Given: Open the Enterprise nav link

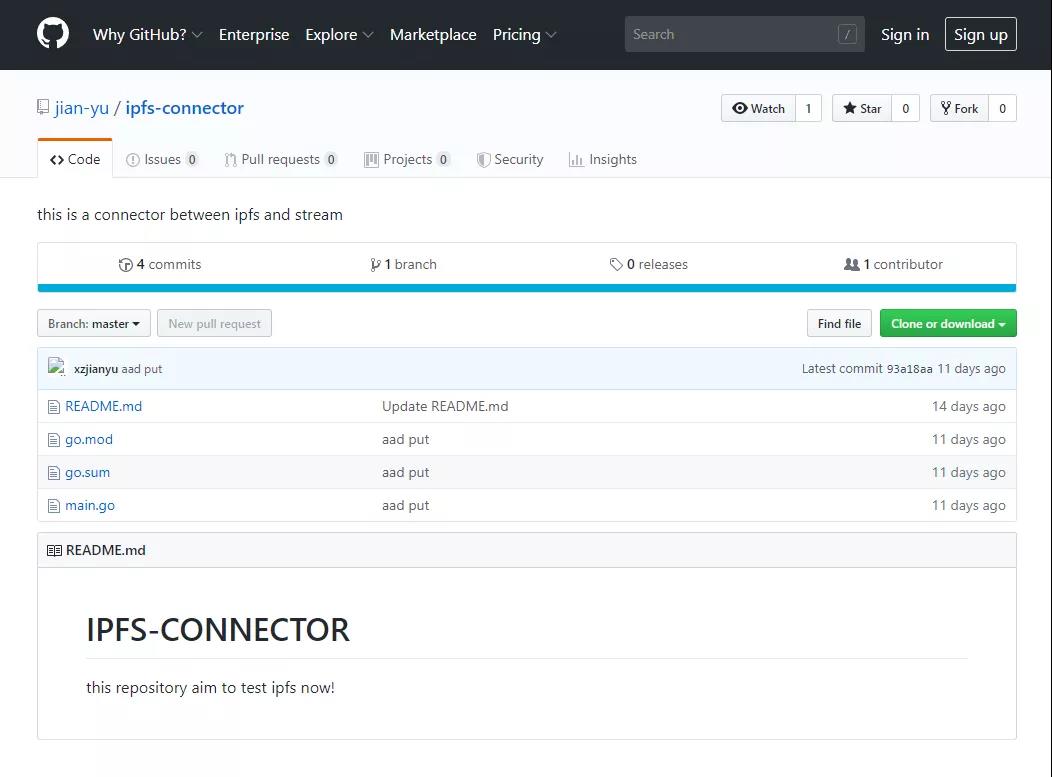Looking at the screenshot, I should tap(254, 34).
